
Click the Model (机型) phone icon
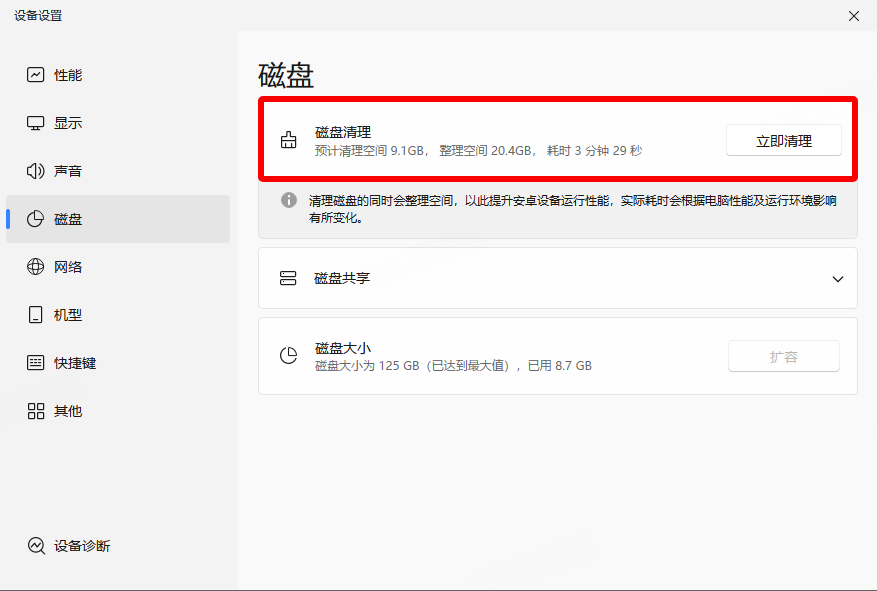36,315
